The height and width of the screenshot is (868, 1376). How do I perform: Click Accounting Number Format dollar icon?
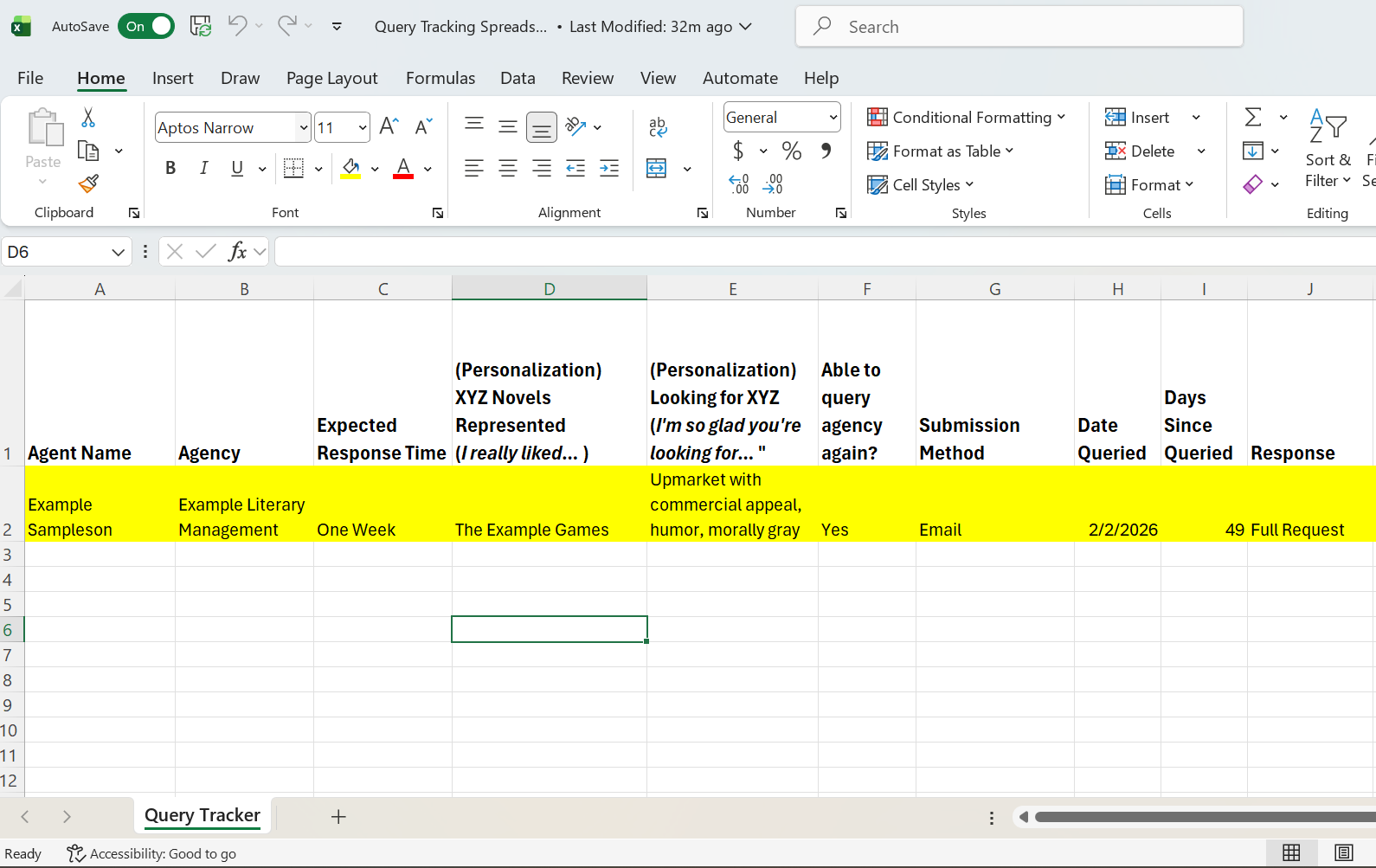pos(738,151)
